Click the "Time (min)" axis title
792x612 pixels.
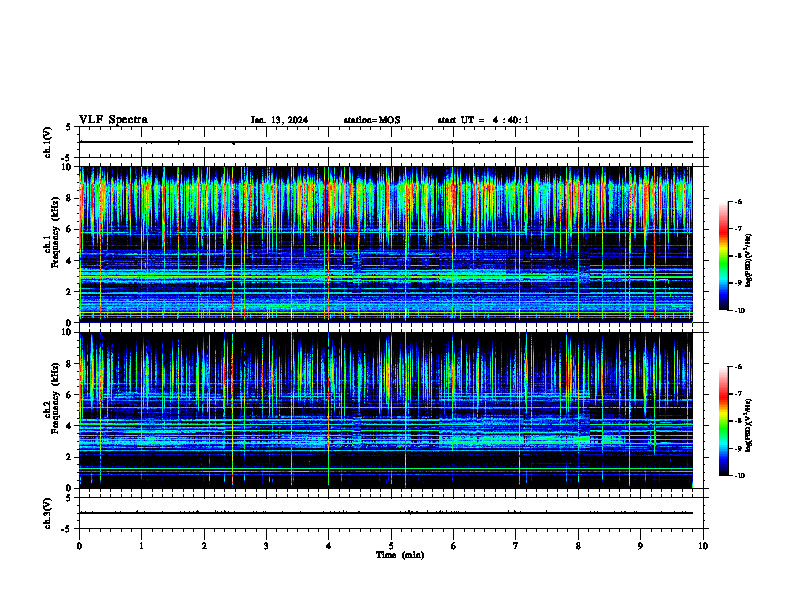pyautogui.click(x=400, y=555)
